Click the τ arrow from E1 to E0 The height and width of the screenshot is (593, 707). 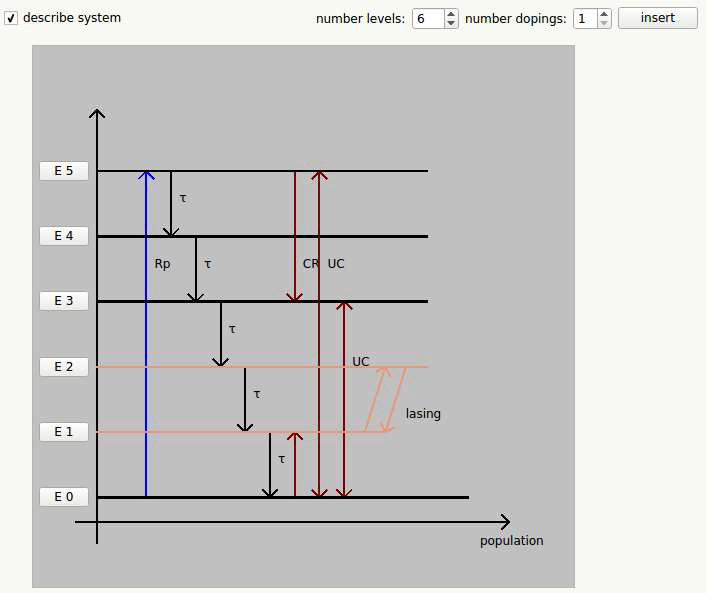tap(270, 464)
